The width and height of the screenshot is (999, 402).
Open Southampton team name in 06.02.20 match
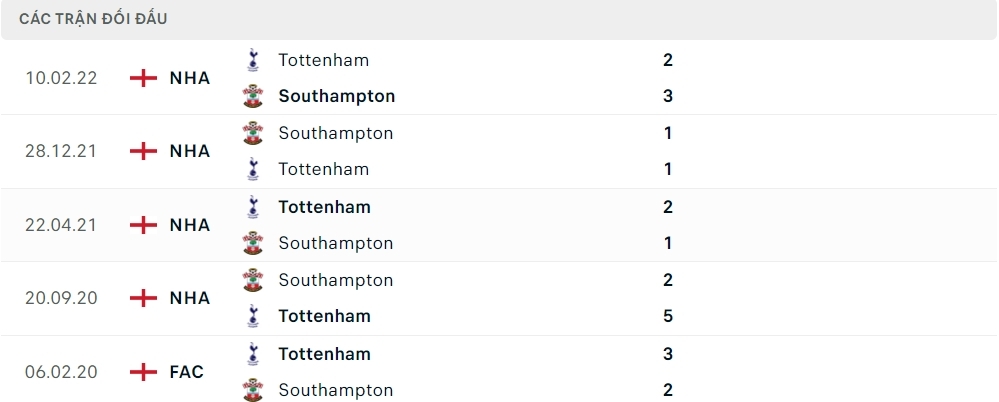(335, 390)
